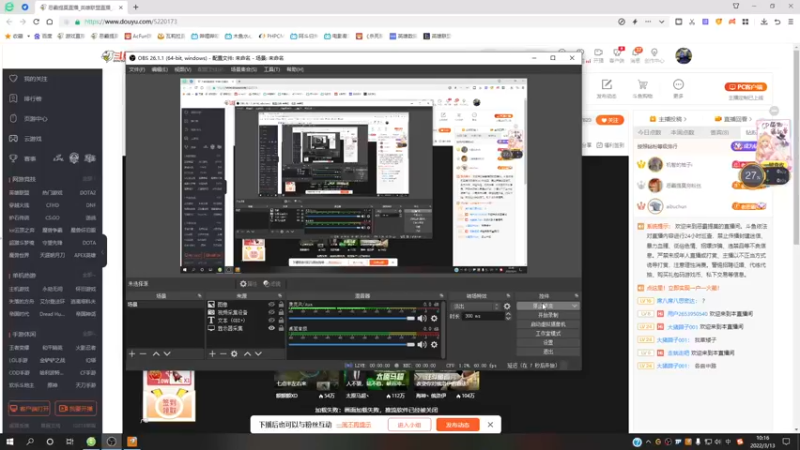
Task: Pop out the sources dock panel
Action: click(280, 296)
